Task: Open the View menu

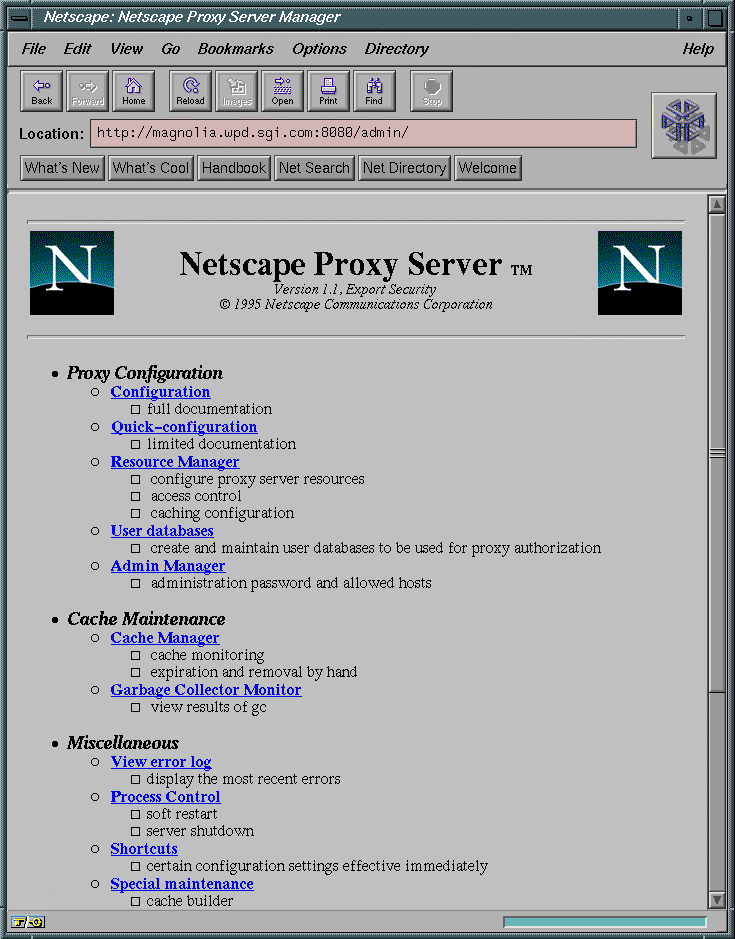Action: pyautogui.click(x=126, y=49)
